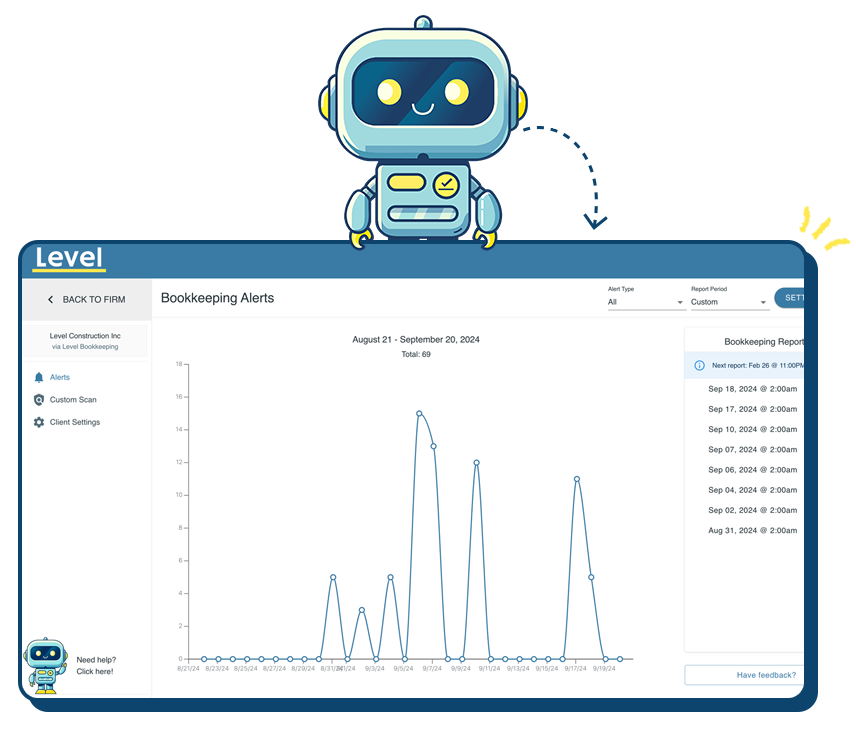Viewport: 856px width, 732px height.
Task: Click the back arrow chevron icon
Action: point(50,300)
